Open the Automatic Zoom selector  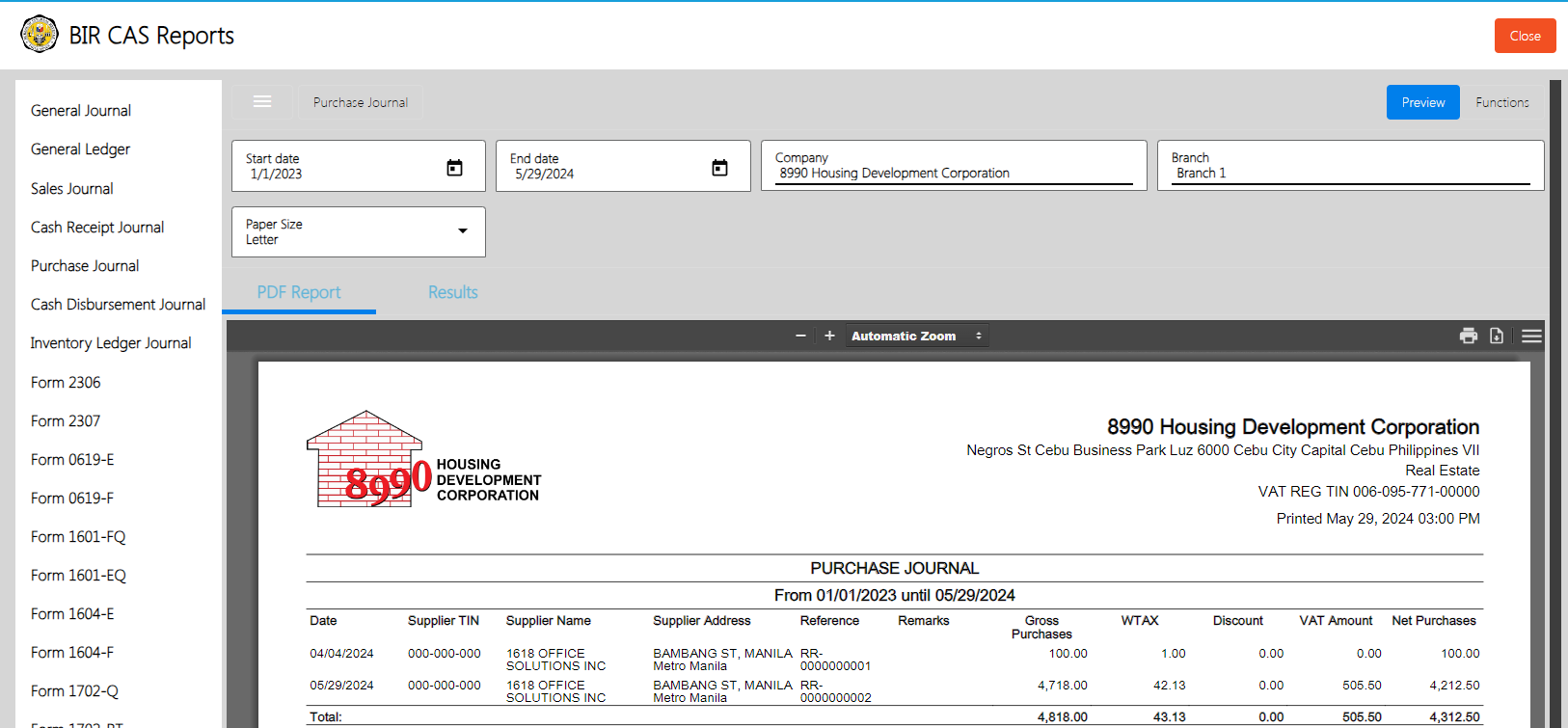click(x=916, y=336)
